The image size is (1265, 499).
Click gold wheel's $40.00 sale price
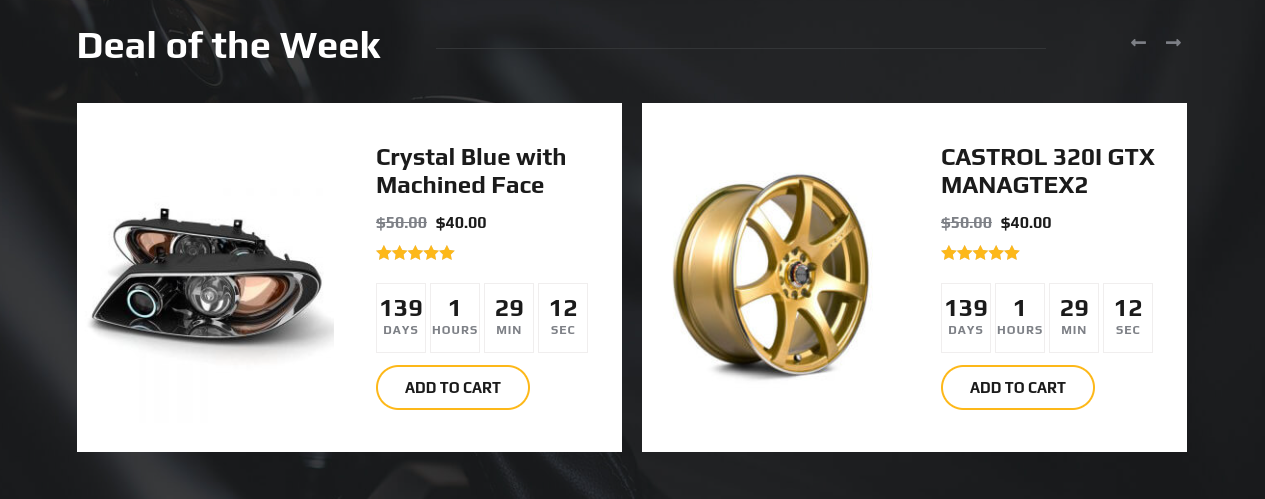pyautogui.click(x=1026, y=223)
